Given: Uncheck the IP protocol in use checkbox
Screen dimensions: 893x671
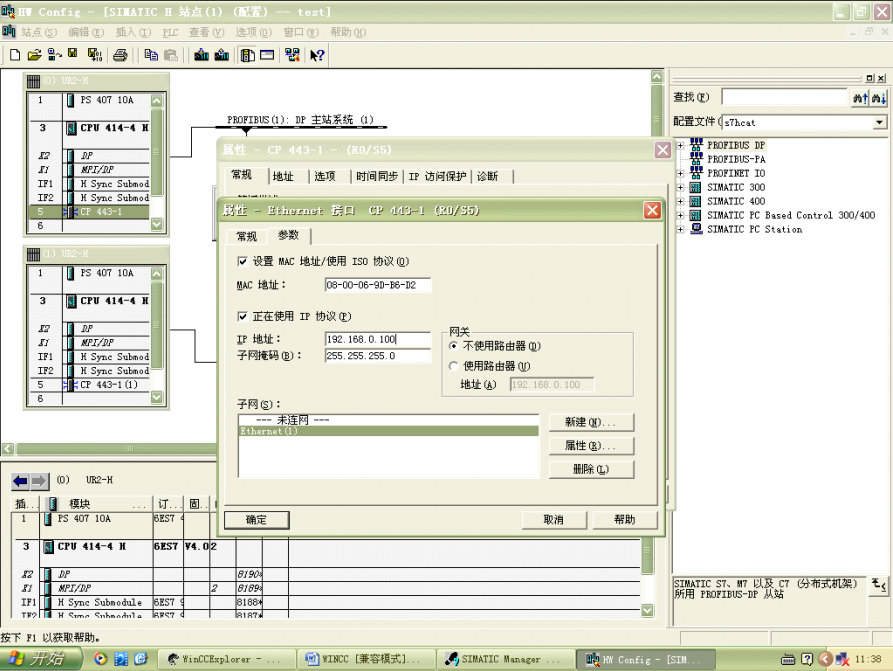Looking at the screenshot, I should click(x=242, y=317).
